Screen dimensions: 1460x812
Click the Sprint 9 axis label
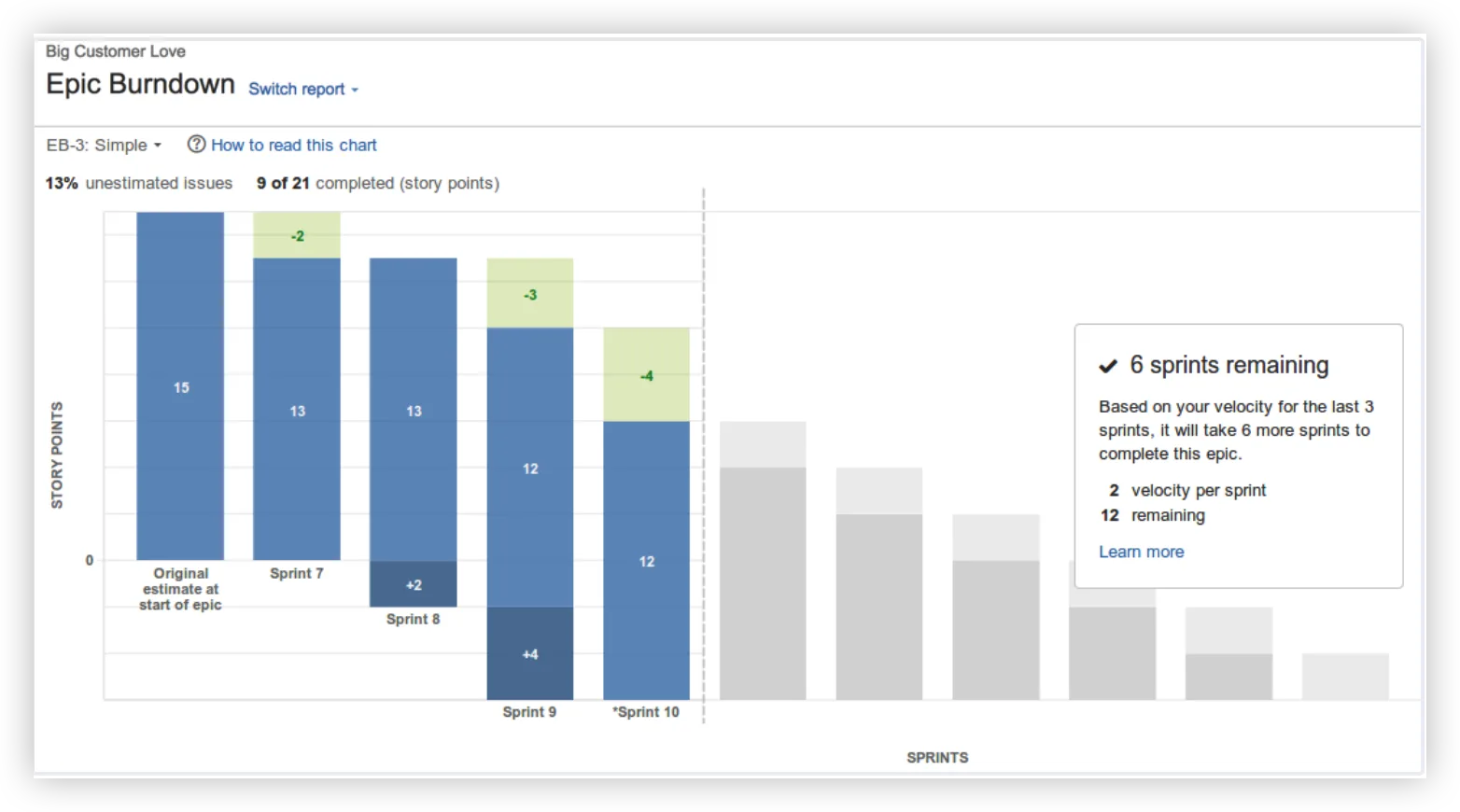529,711
